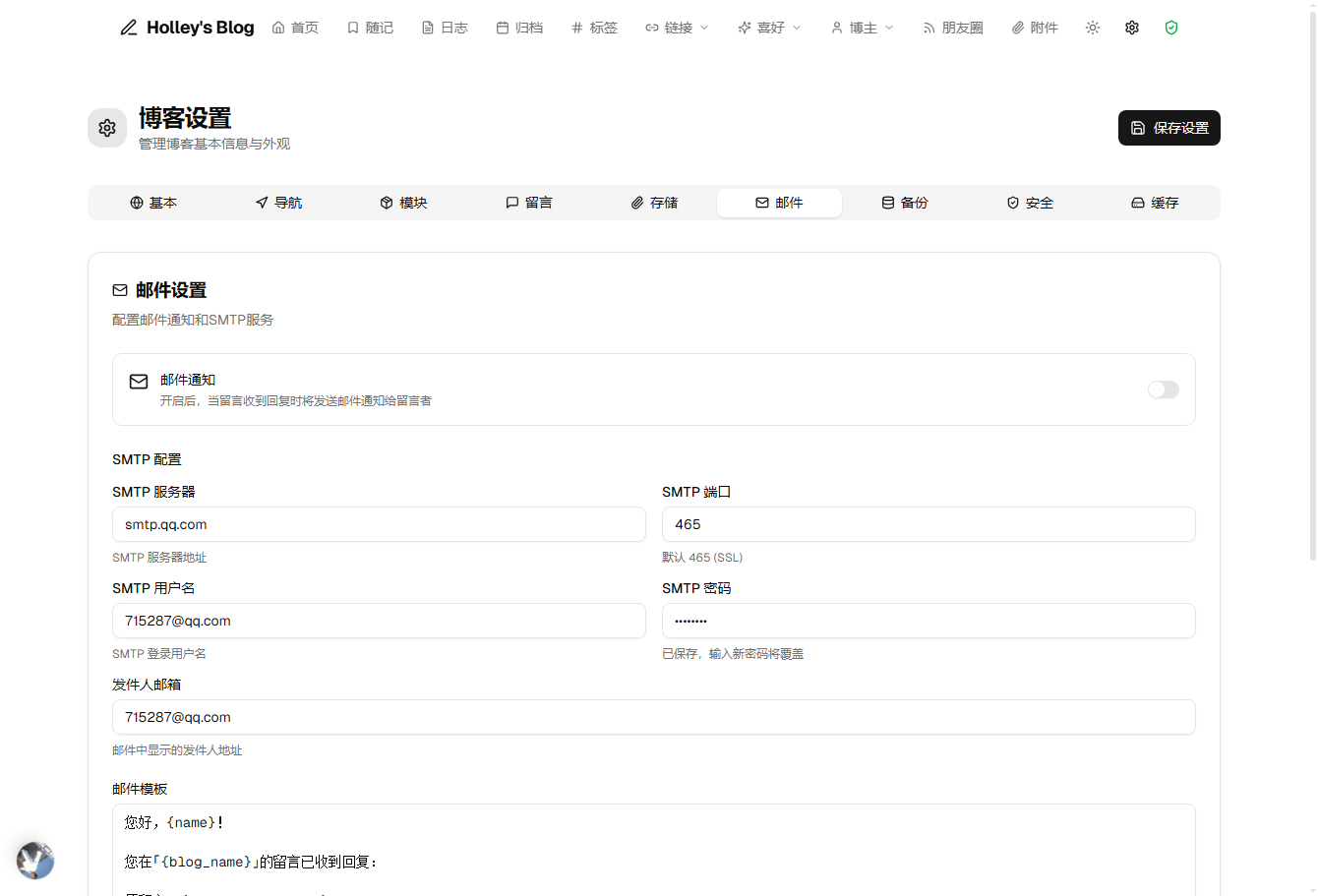Switch to the 备份 backup tab
Viewport: 1318px width, 896px height.
pyautogui.click(x=904, y=203)
